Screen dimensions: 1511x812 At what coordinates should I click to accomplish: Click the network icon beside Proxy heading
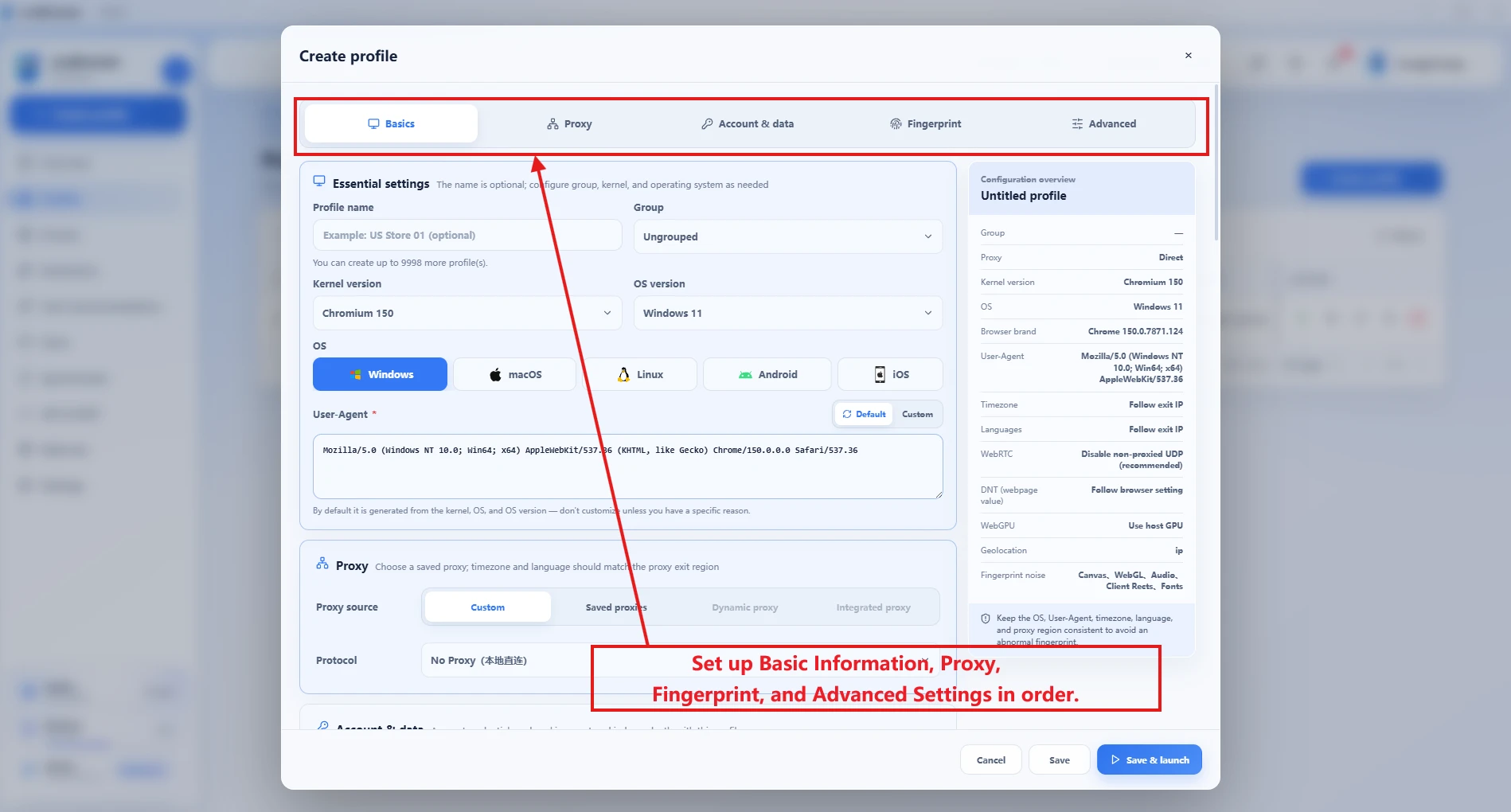[x=322, y=564]
